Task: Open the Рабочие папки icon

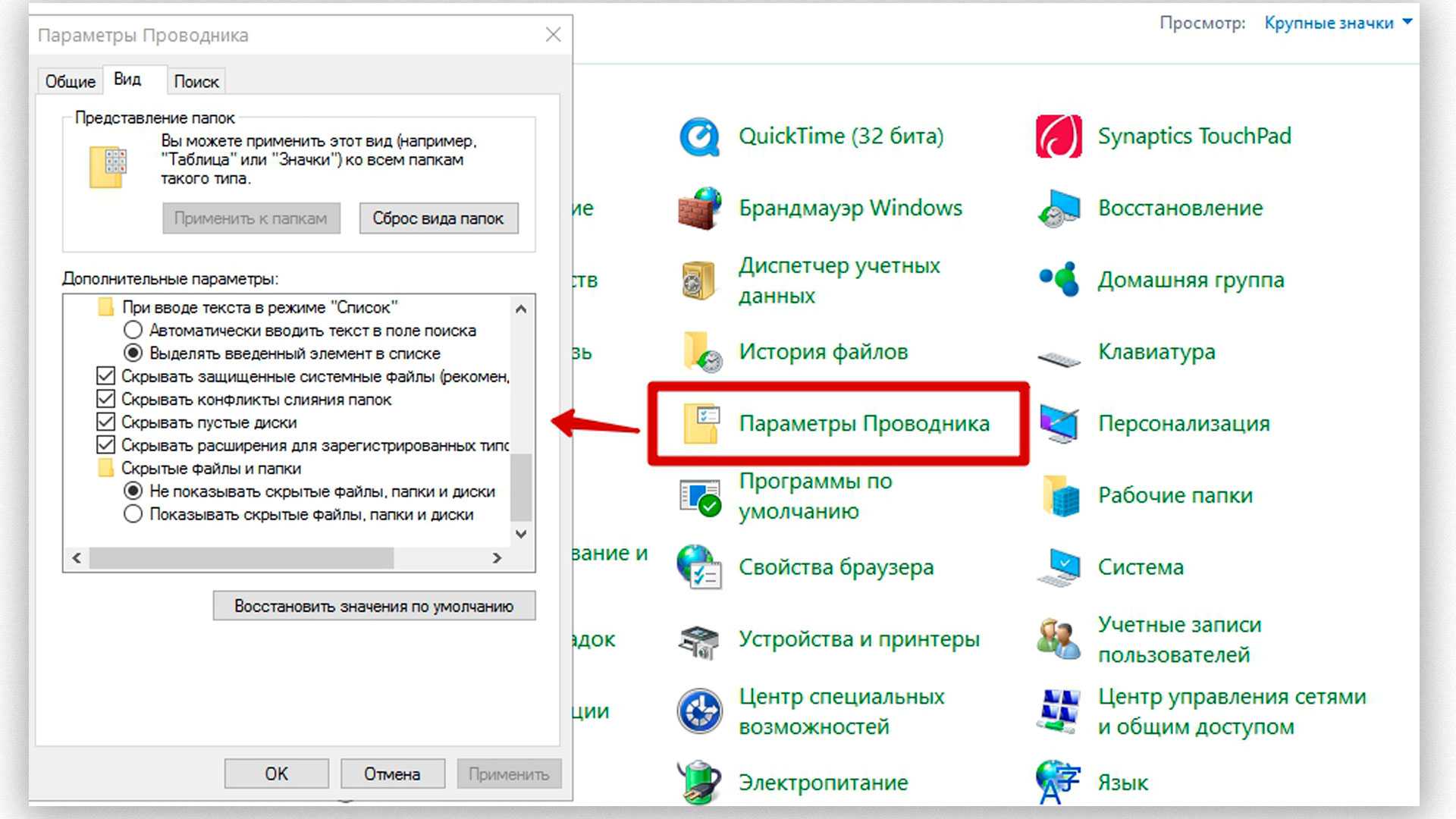Action: (x=1060, y=496)
